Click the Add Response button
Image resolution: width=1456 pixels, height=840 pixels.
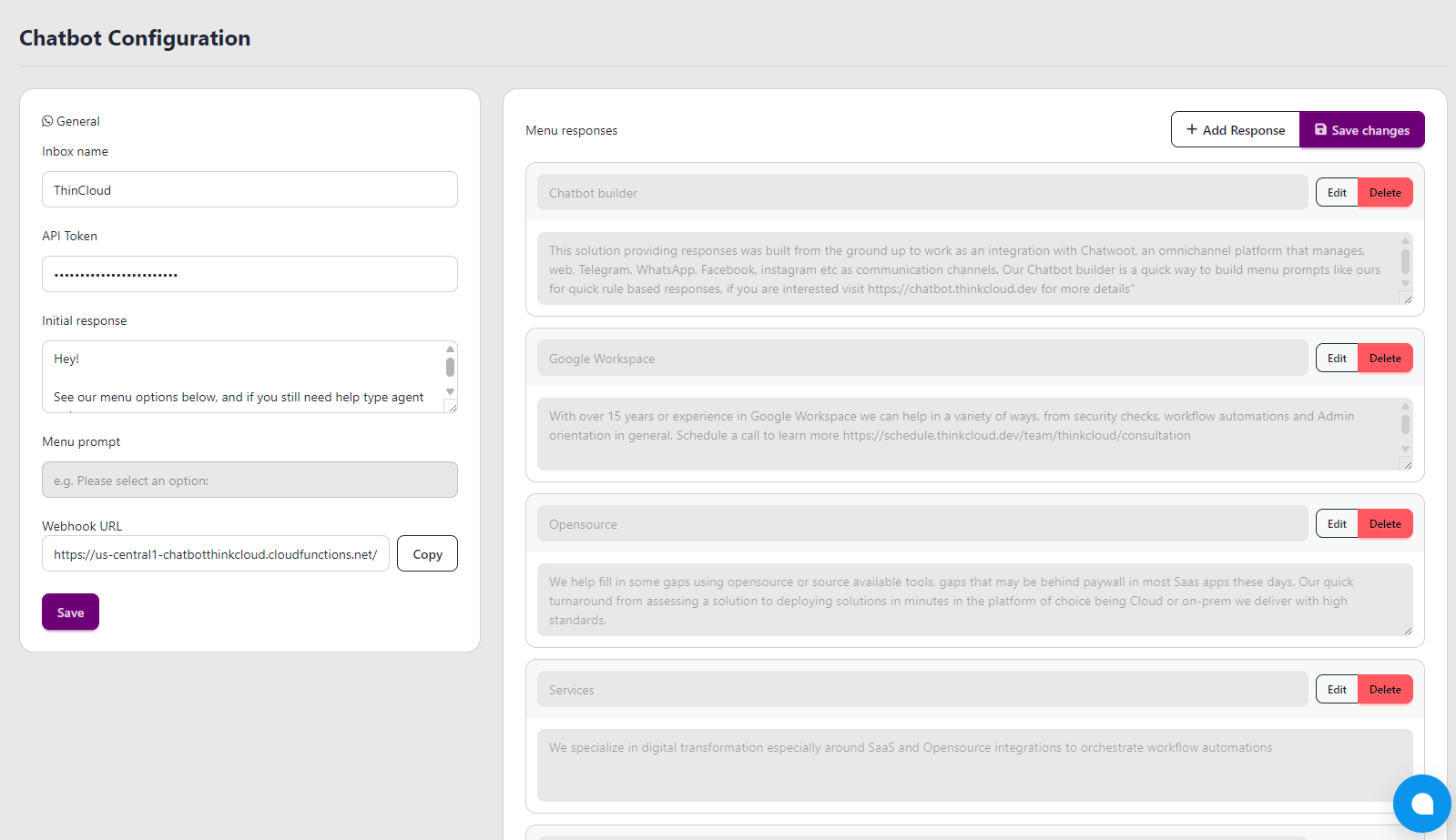click(x=1236, y=129)
